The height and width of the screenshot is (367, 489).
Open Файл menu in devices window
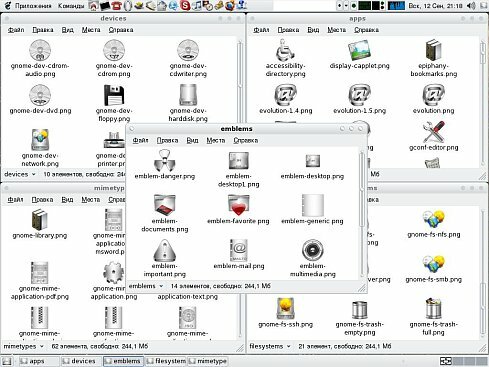click(16, 30)
